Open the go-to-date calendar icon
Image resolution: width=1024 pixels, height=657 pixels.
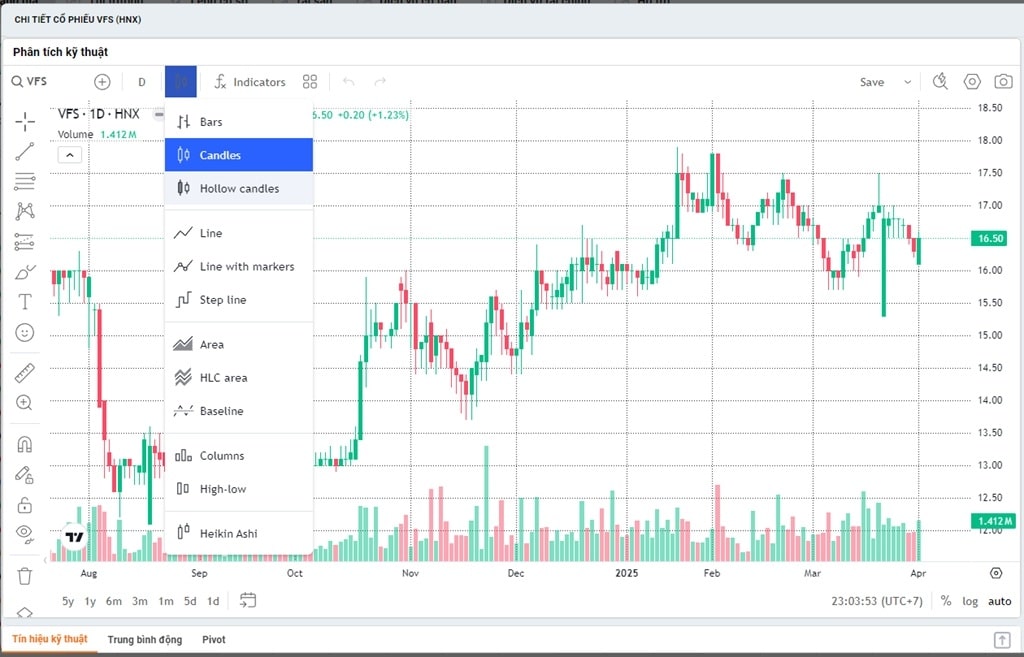248,600
